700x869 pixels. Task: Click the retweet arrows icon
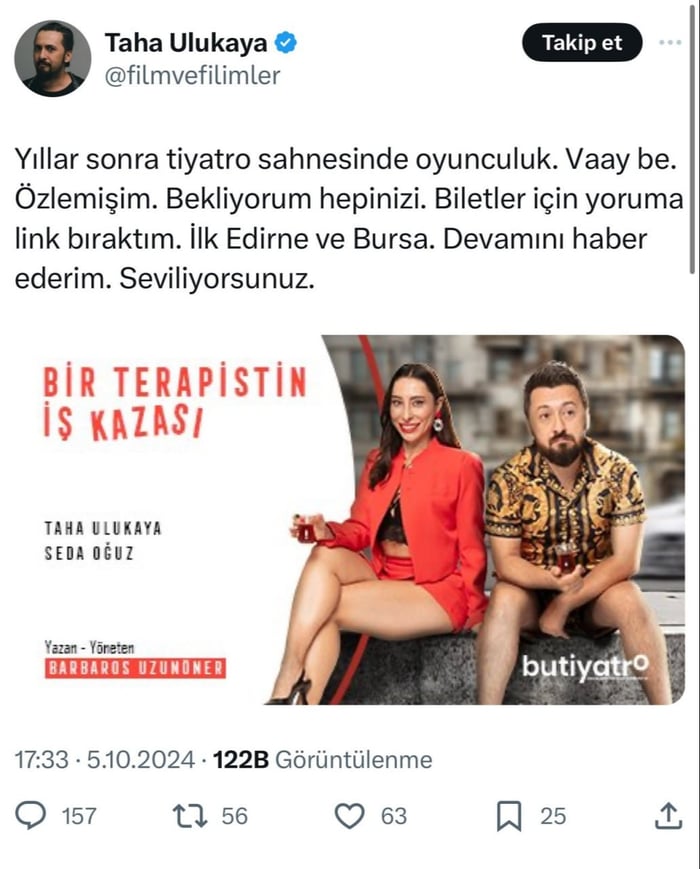190,816
